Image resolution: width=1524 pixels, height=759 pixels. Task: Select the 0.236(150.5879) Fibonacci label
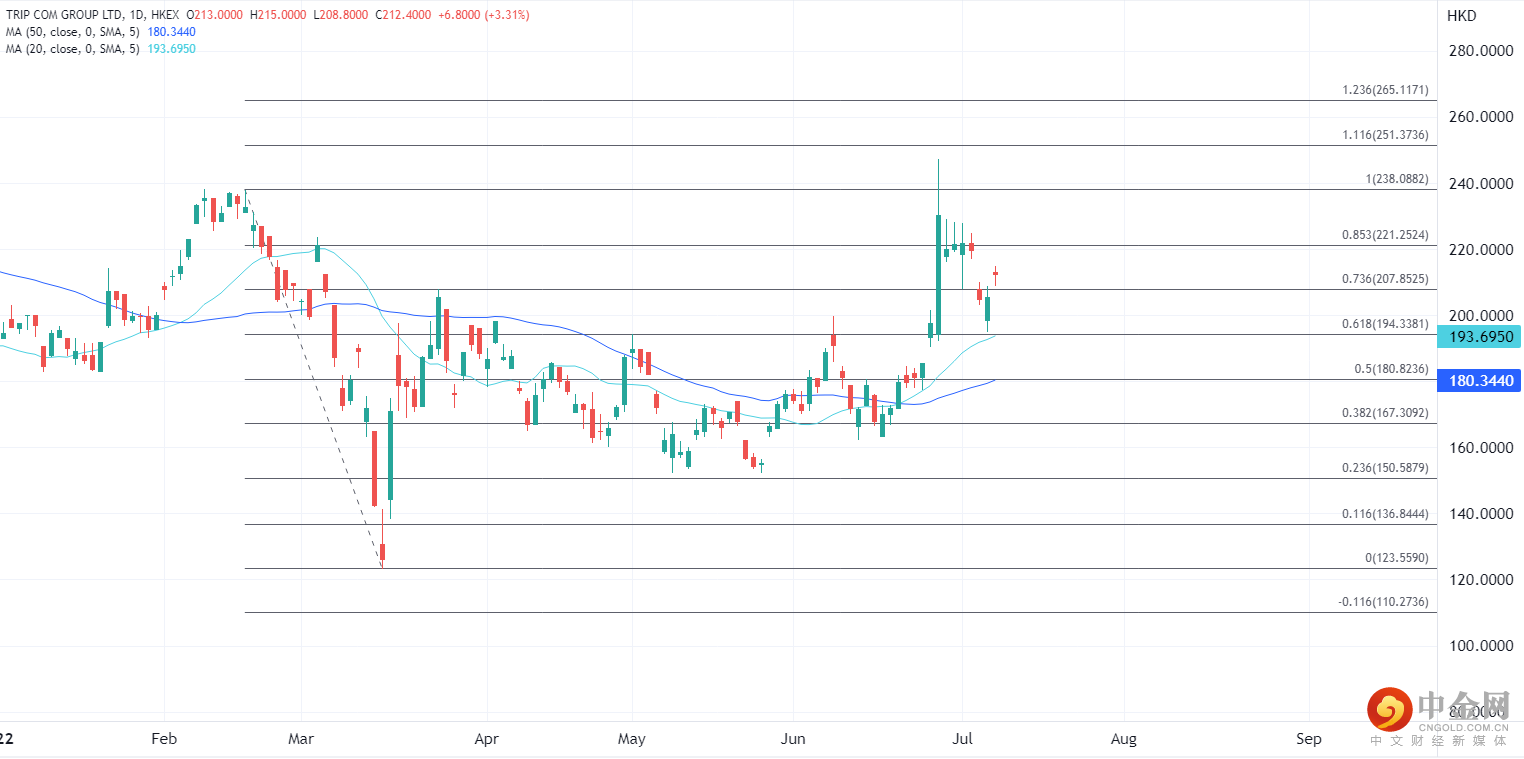click(x=1385, y=468)
